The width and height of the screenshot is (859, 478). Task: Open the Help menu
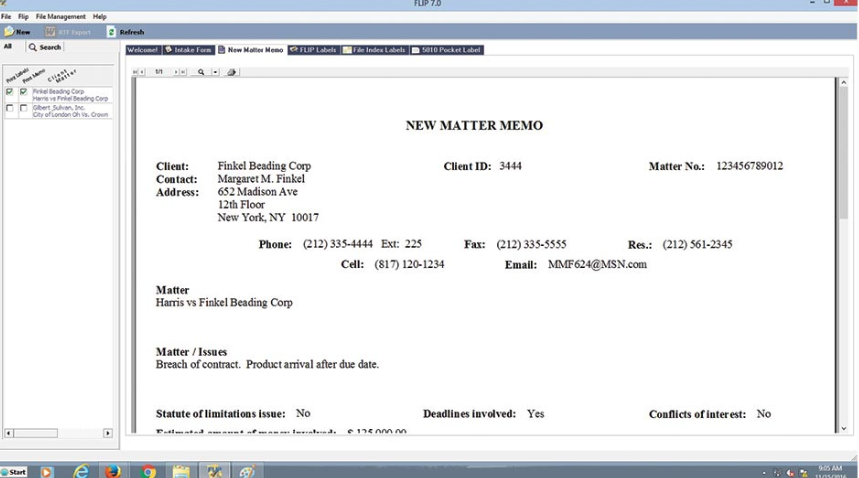[99, 16]
